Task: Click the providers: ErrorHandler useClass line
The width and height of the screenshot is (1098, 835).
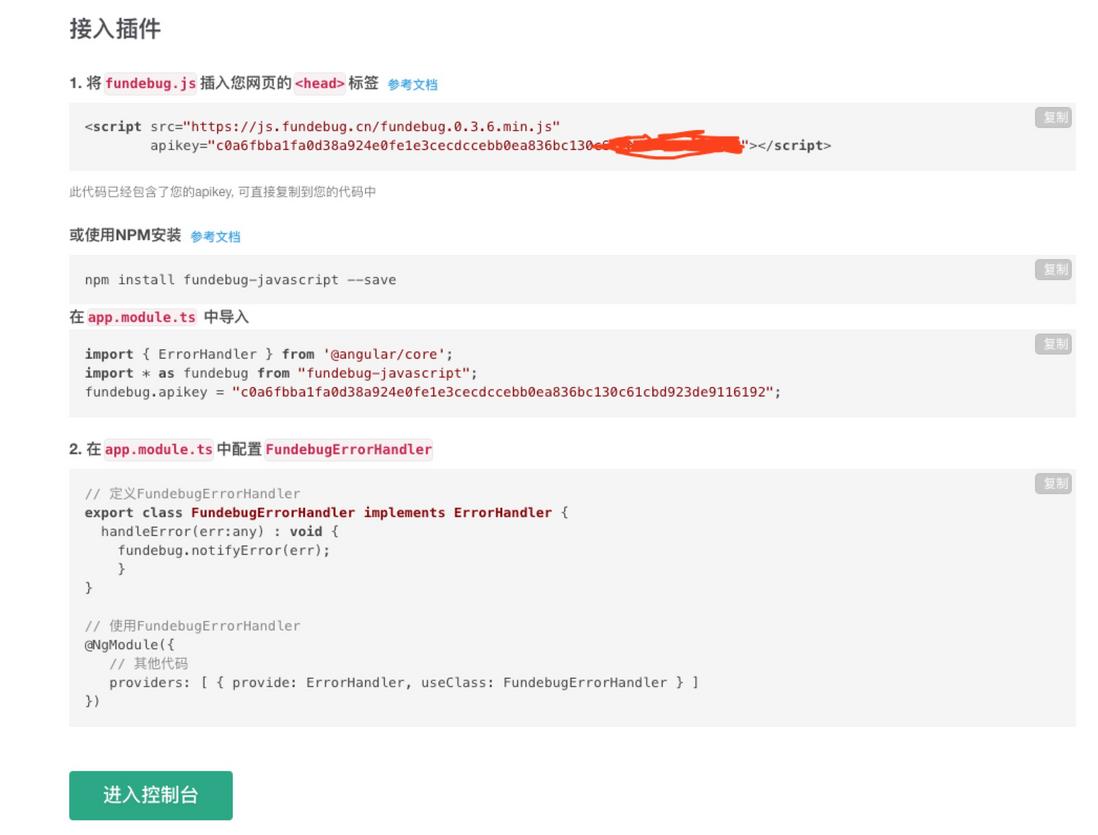Action: pyautogui.click(x=404, y=682)
